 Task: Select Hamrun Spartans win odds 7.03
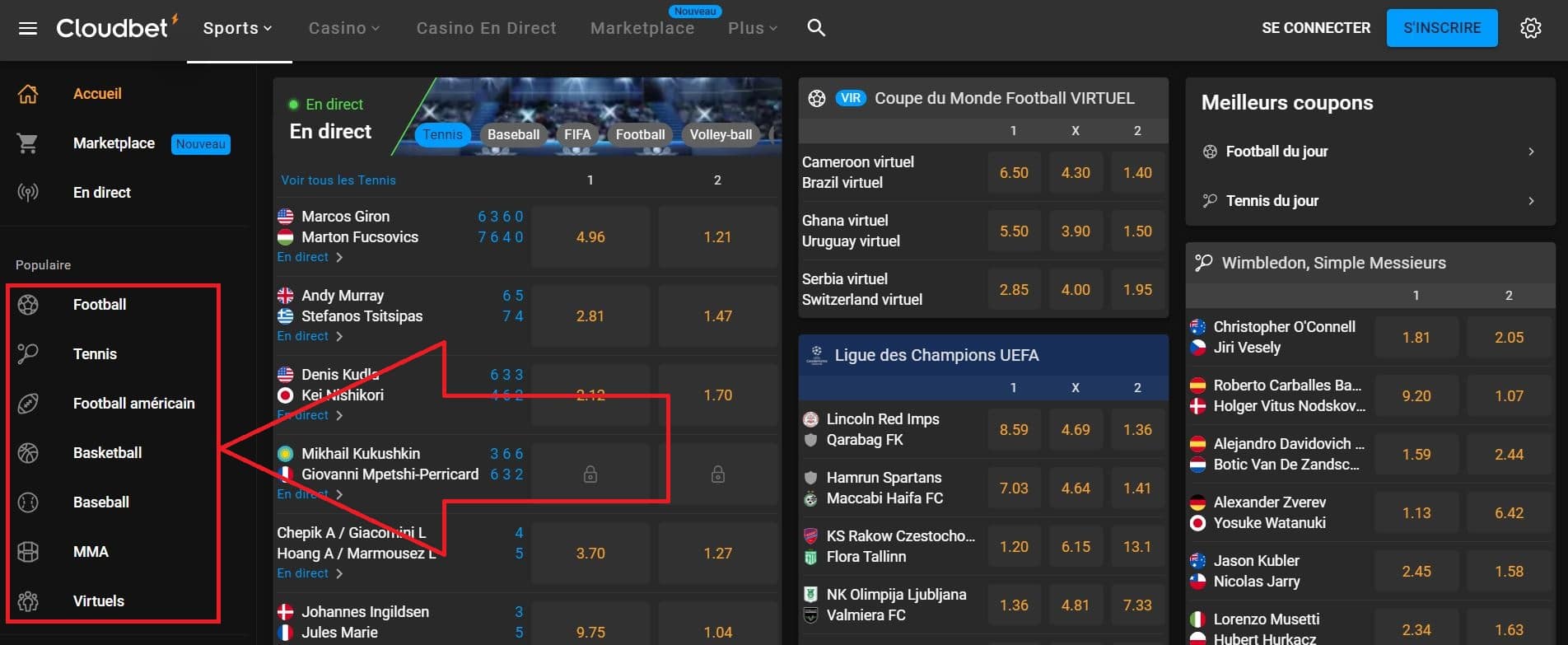coord(1014,488)
